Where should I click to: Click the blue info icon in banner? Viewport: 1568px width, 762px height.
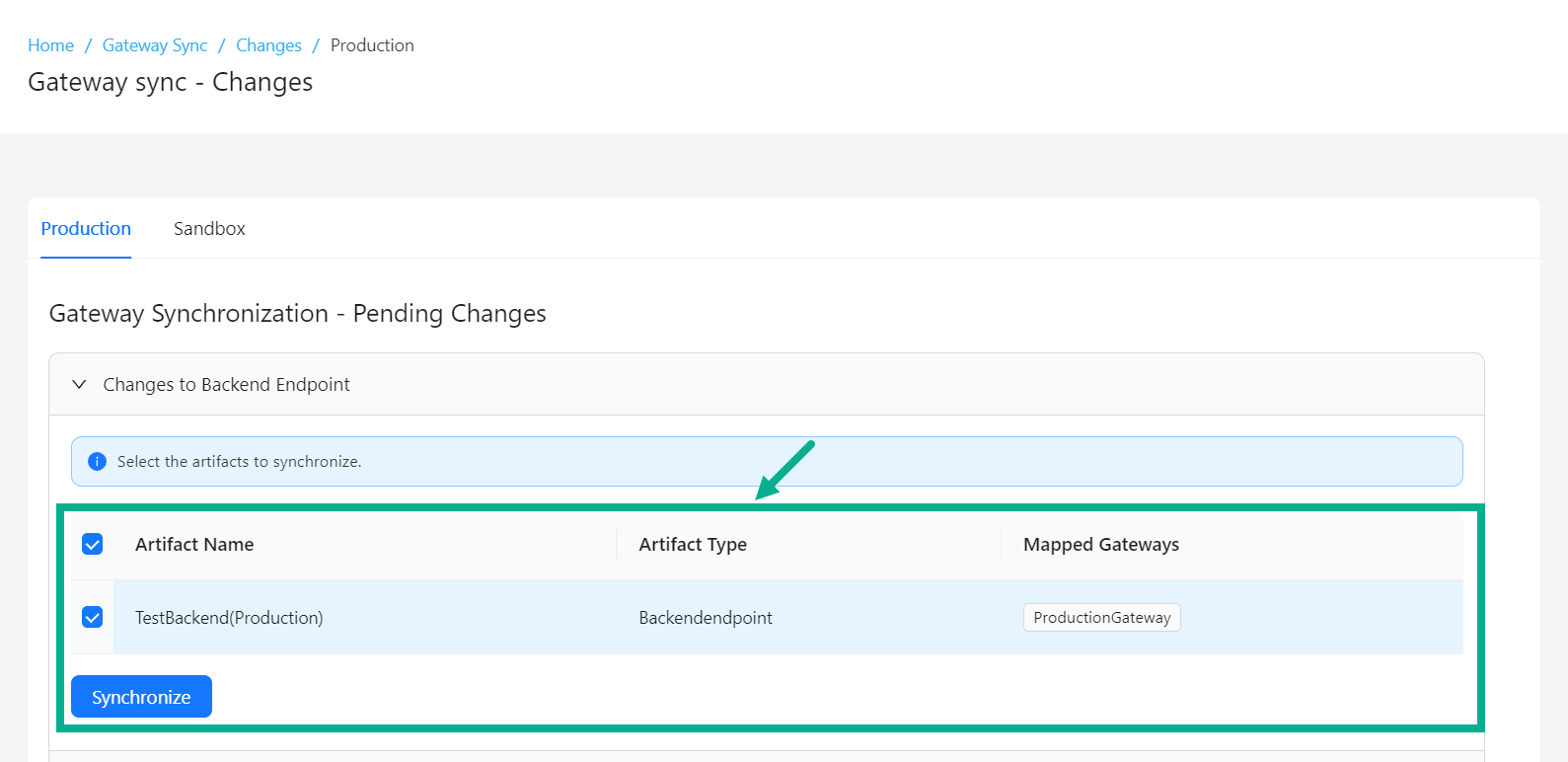click(97, 462)
